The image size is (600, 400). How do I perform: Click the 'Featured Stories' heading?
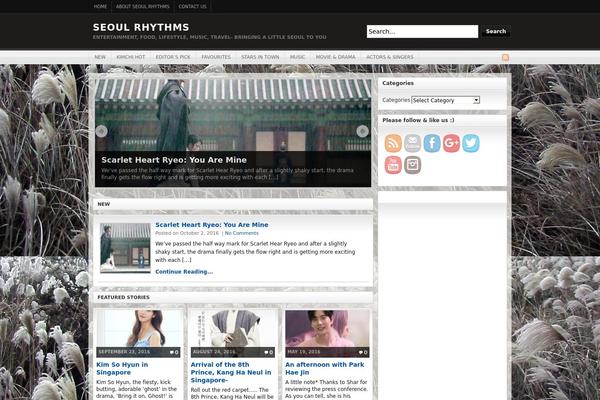[x=124, y=297]
